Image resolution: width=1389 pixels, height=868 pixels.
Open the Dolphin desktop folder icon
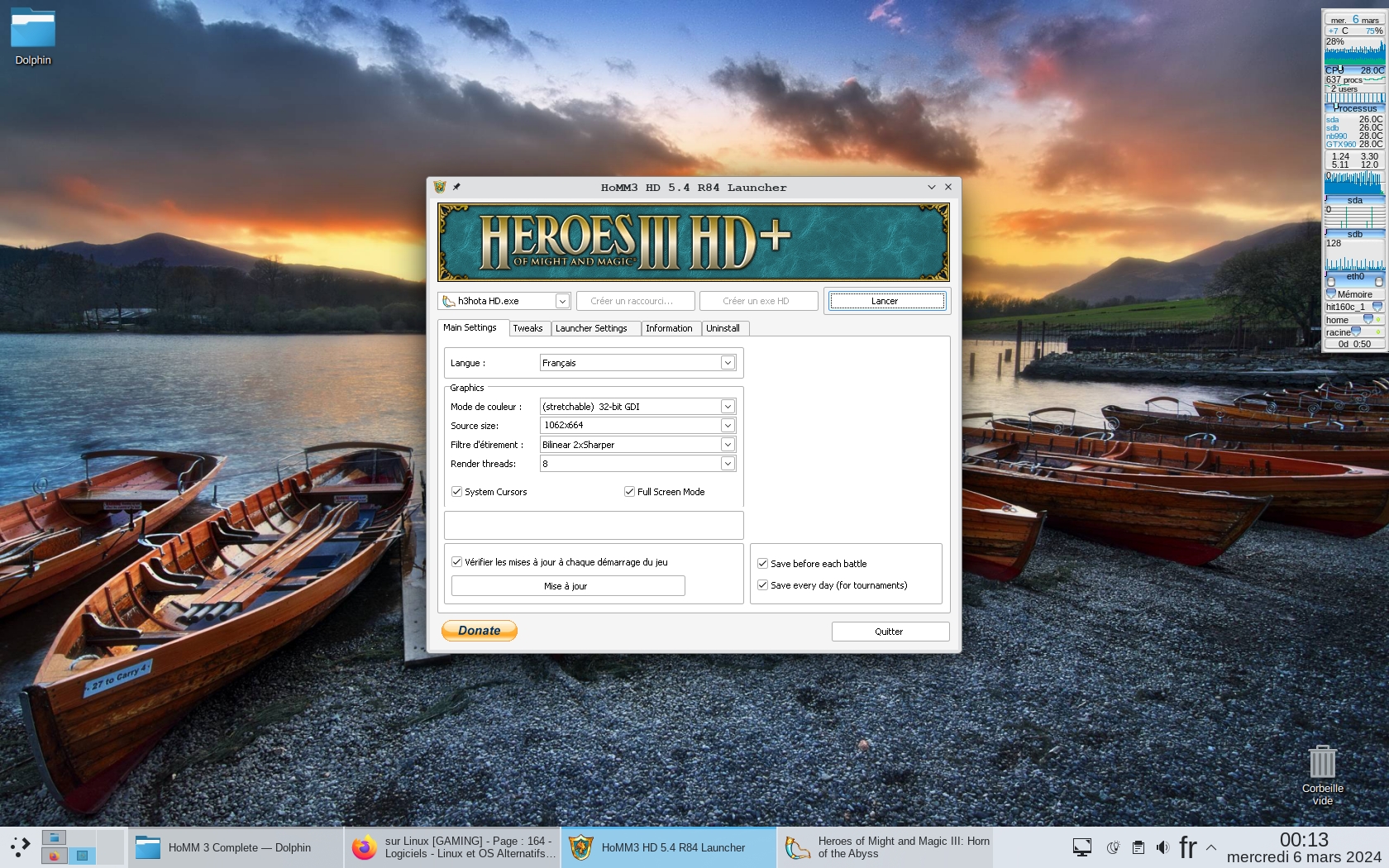click(x=33, y=30)
